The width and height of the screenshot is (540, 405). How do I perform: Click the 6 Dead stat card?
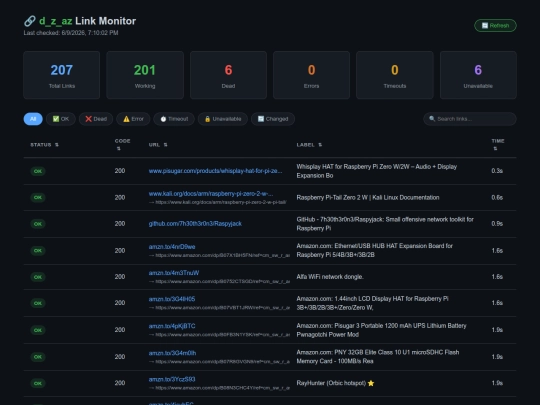click(x=228, y=75)
